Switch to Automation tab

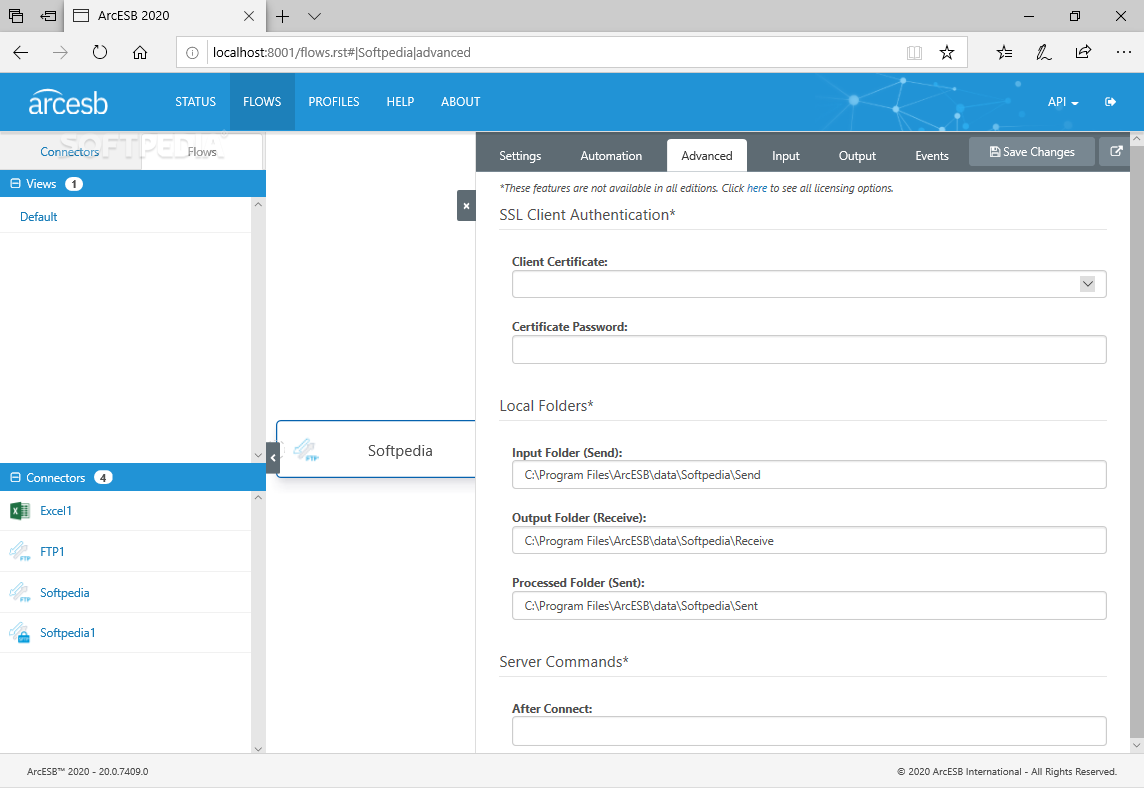pyautogui.click(x=611, y=155)
